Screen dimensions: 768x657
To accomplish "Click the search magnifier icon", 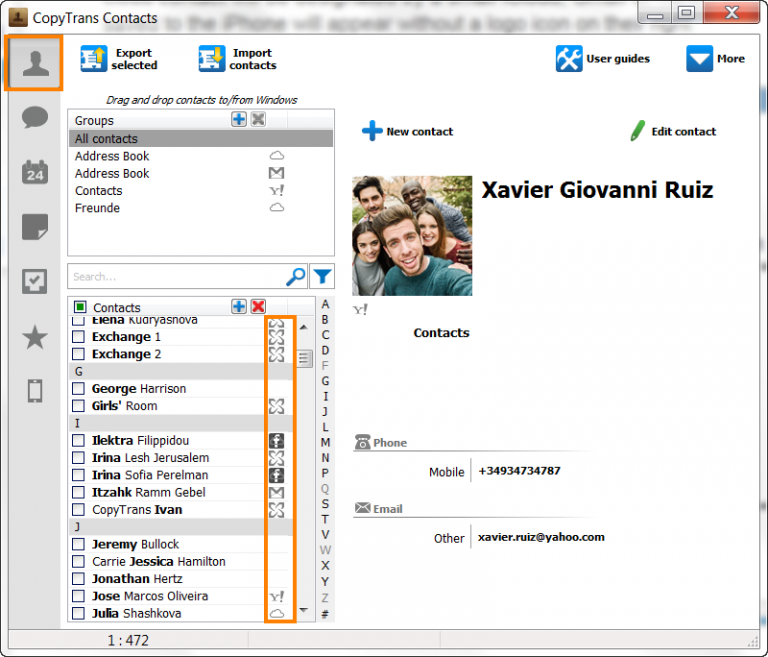I will tap(296, 277).
